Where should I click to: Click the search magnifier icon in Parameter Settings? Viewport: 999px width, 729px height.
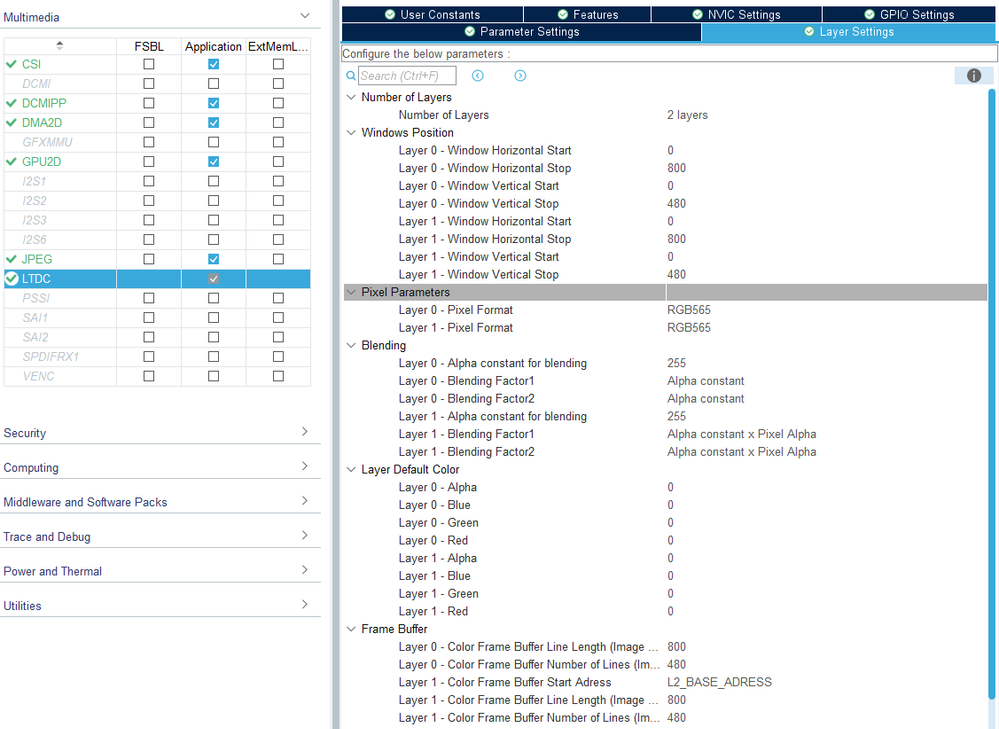[349, 75]
